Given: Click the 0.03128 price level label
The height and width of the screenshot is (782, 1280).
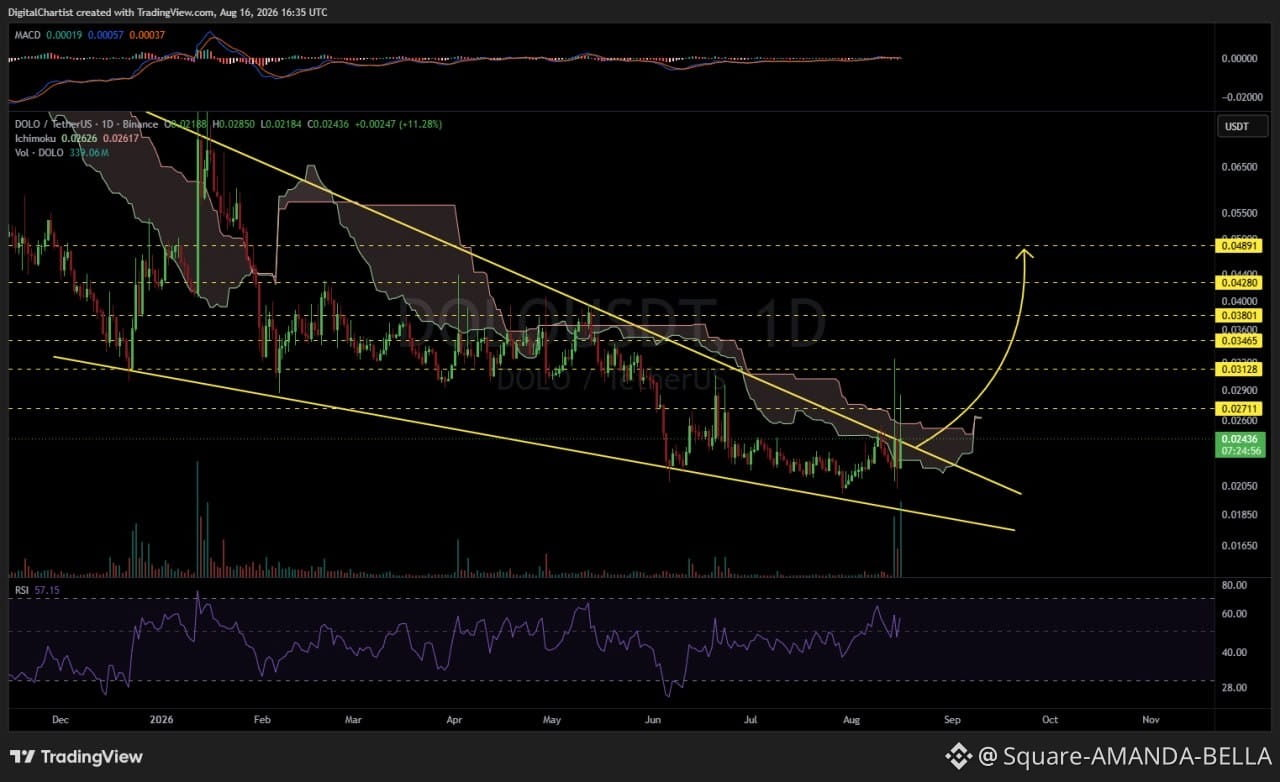Looking at the screenshot, I should coord(1240,369).
